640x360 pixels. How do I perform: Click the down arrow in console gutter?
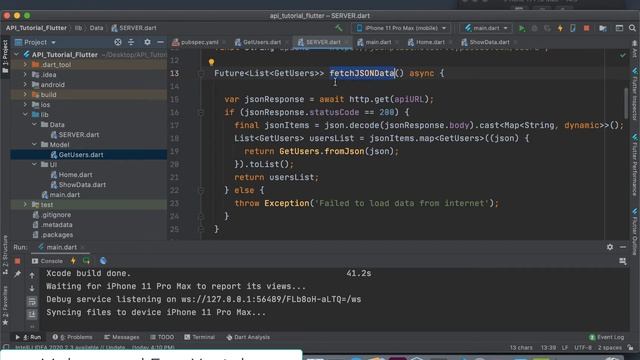[32, 289]
